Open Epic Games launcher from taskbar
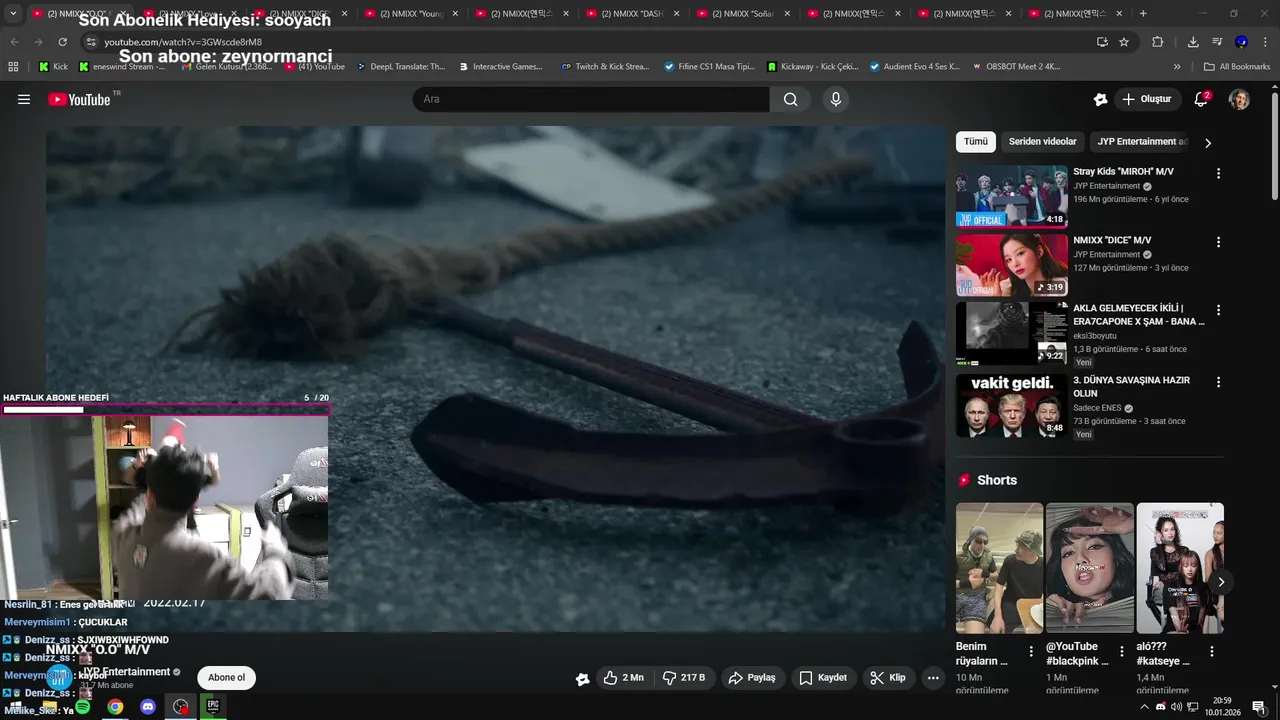Viewport: 1280px width, 720px height. (x=213, y=706)
